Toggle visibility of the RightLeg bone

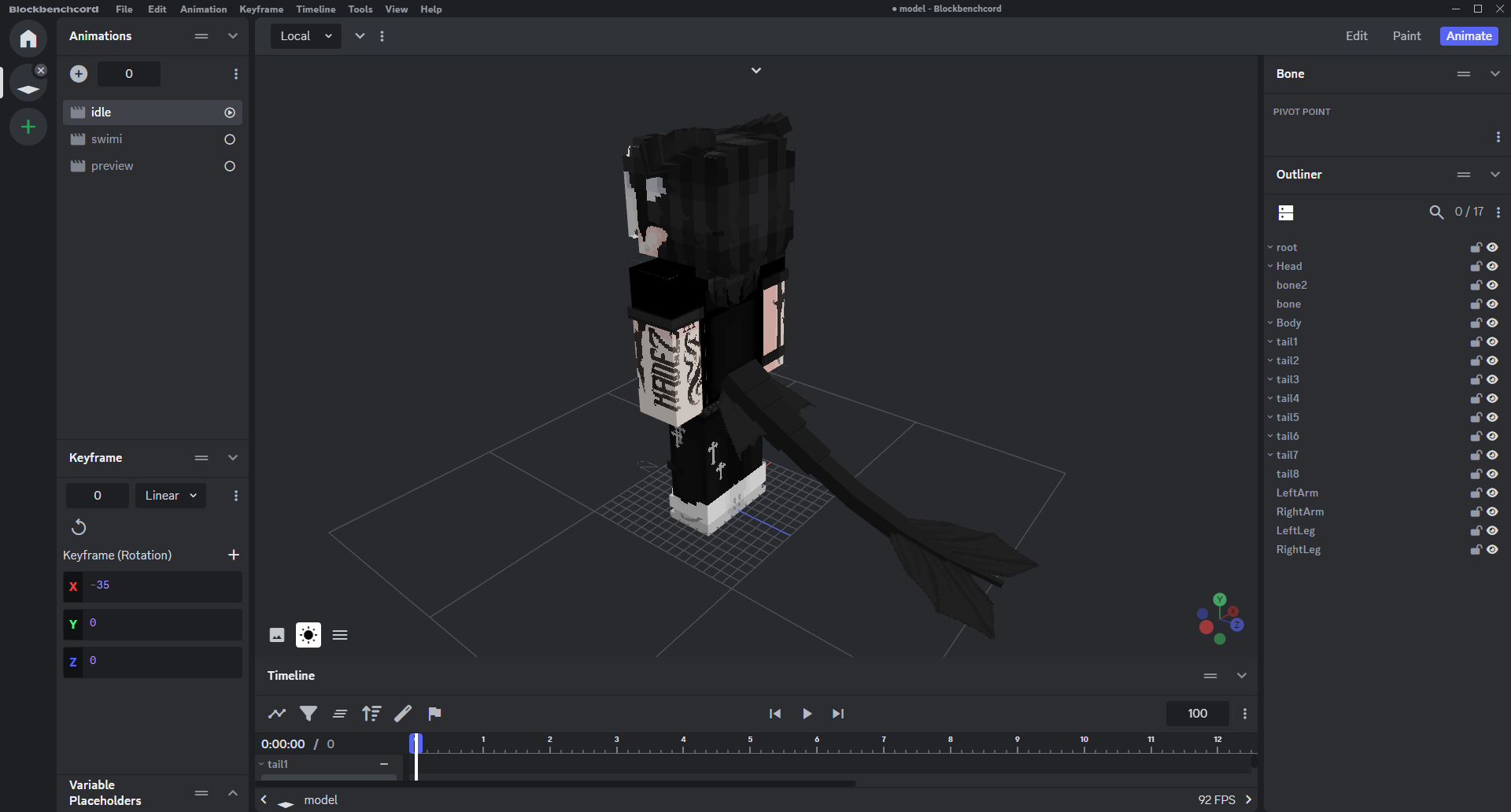click(x=1492, y=550)
